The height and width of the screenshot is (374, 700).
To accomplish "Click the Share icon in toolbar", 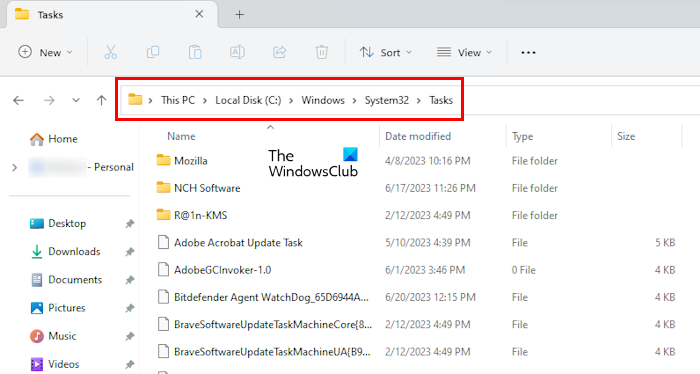I will click(x=279, y=52).
